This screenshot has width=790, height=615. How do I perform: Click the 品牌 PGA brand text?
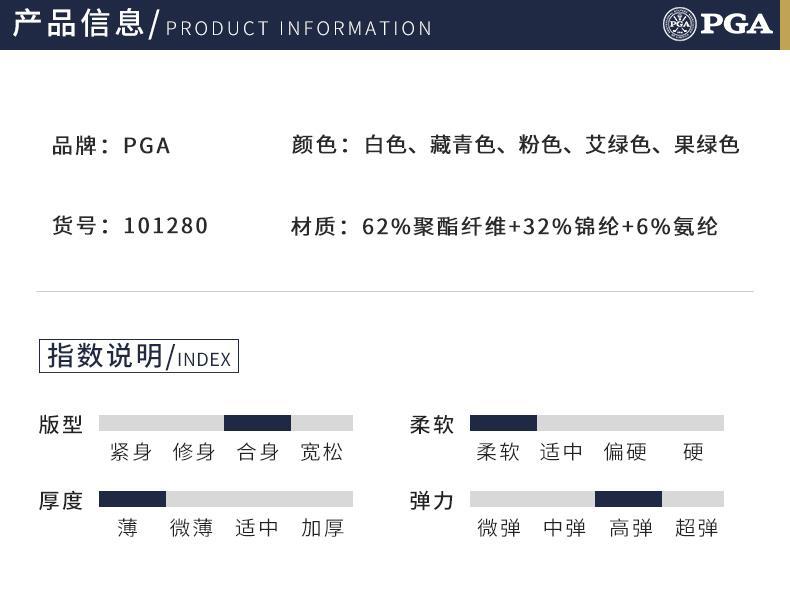point(111,146)
